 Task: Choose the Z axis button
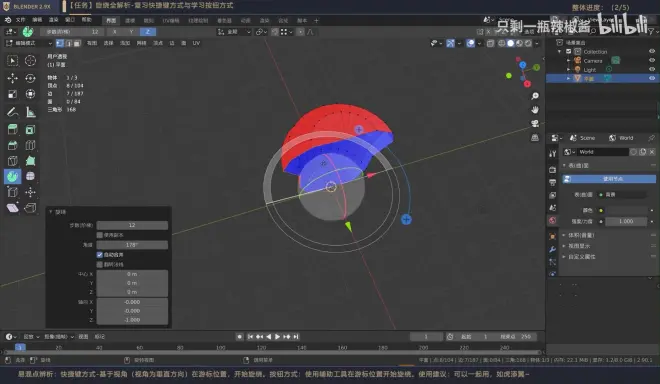[147, 32]
